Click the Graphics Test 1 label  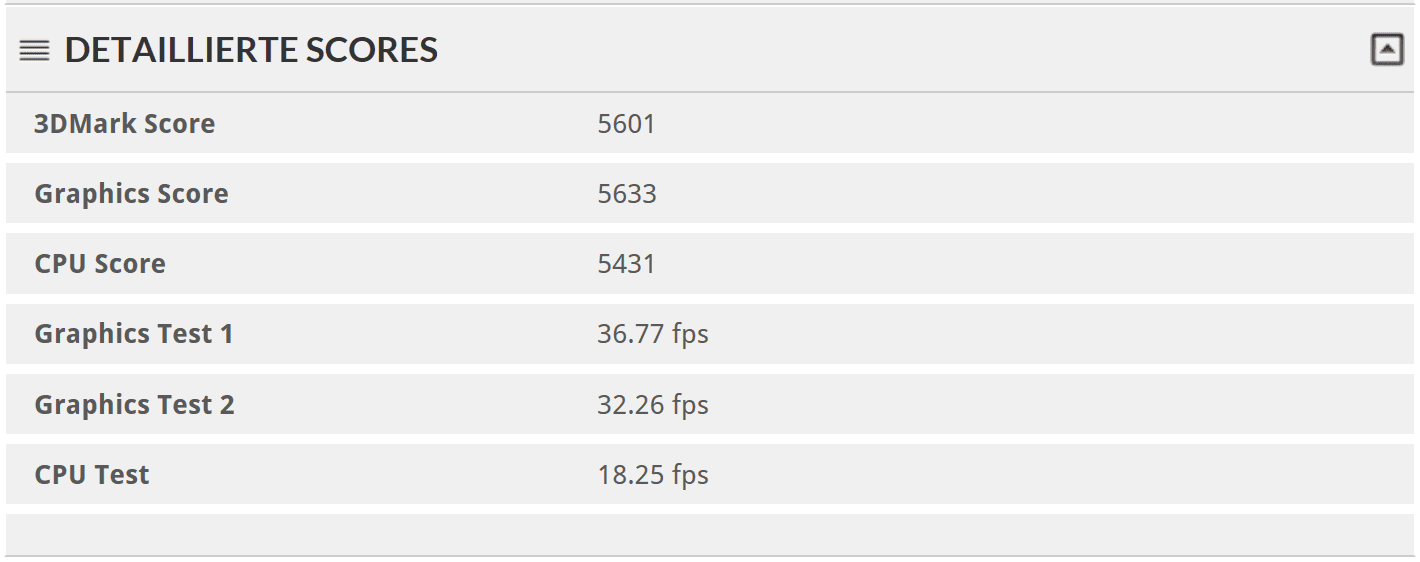click(x=134, y=334)
